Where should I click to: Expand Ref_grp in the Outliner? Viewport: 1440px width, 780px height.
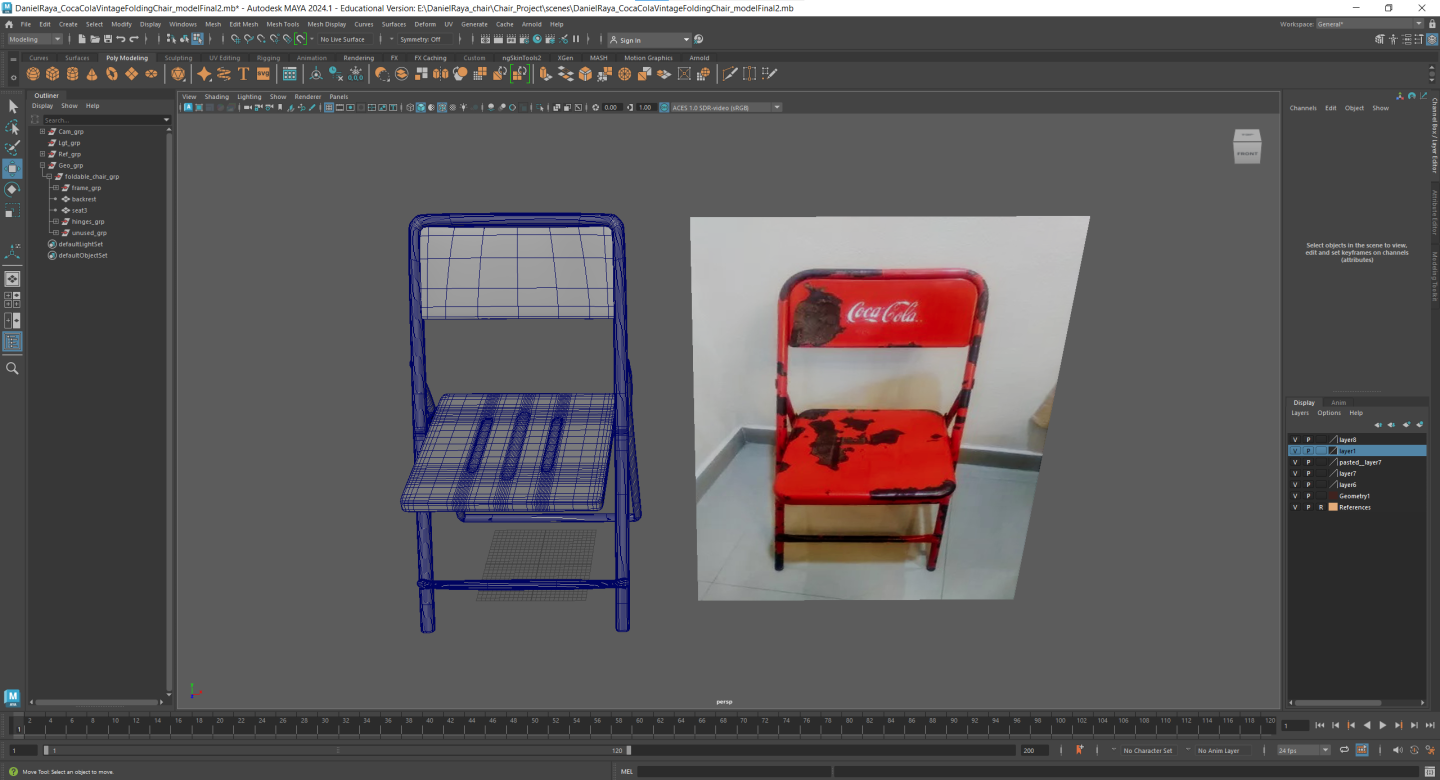pos(42,154)
